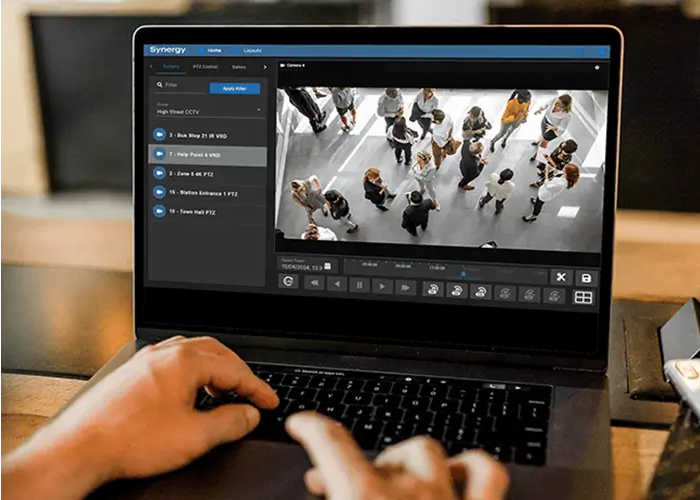Open the multi-view grid layout icon
The image size is (700, 500).
tap(583, 297)
